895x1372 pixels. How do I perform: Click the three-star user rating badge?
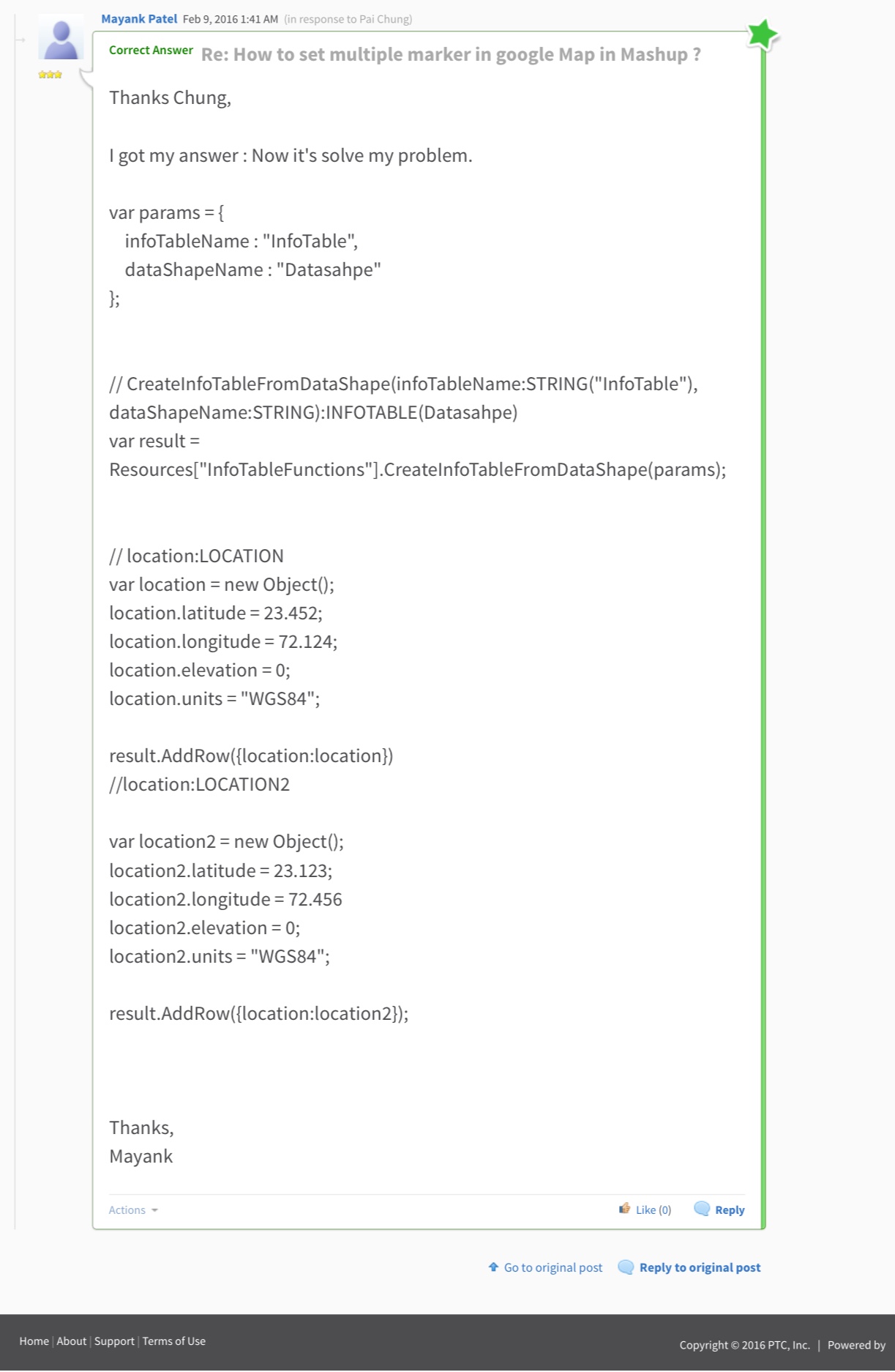[50, 75]
